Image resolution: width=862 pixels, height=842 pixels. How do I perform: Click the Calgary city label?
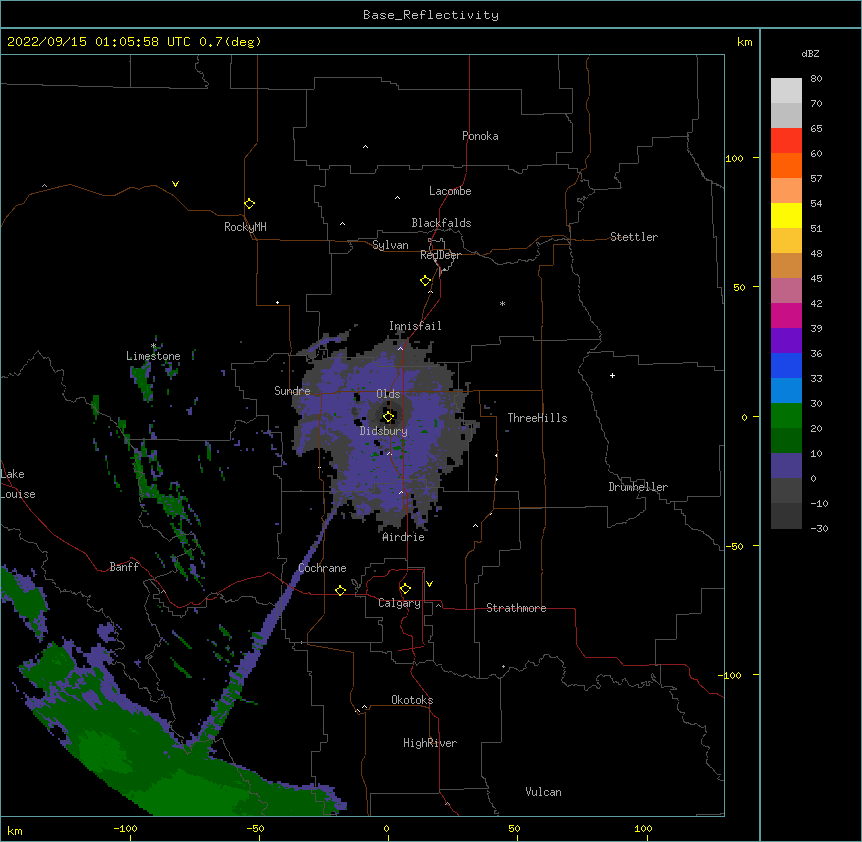coord(399,603)
